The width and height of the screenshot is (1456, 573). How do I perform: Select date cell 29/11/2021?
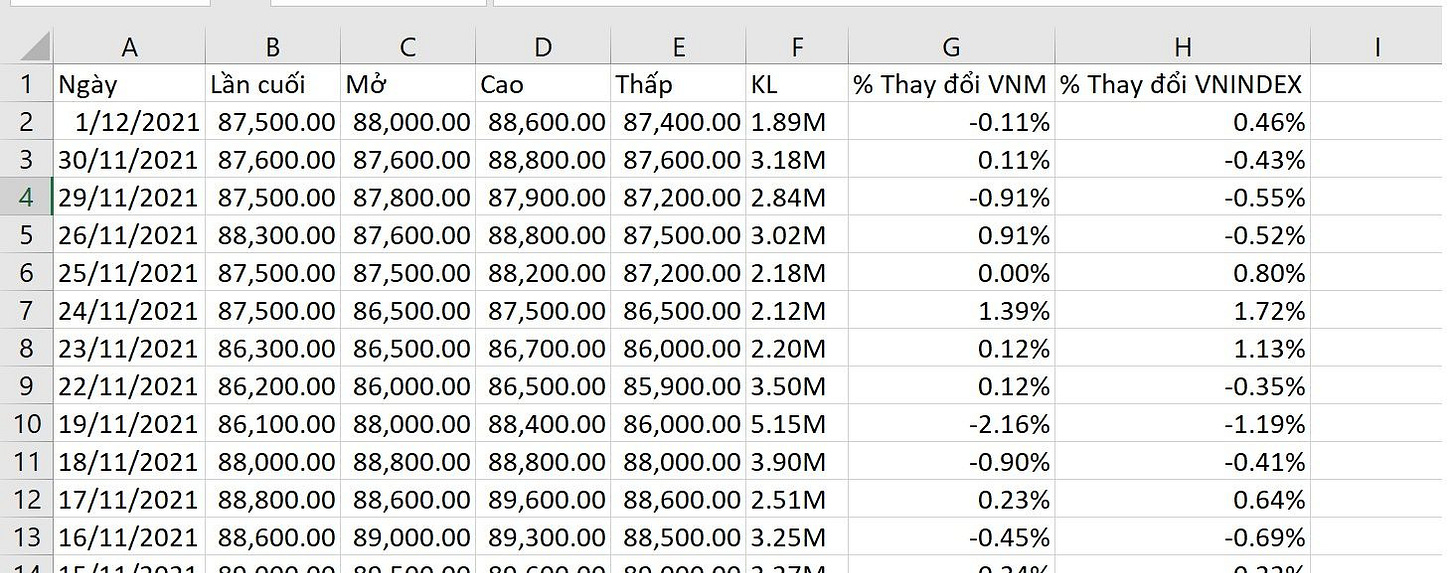pos(129,197)
